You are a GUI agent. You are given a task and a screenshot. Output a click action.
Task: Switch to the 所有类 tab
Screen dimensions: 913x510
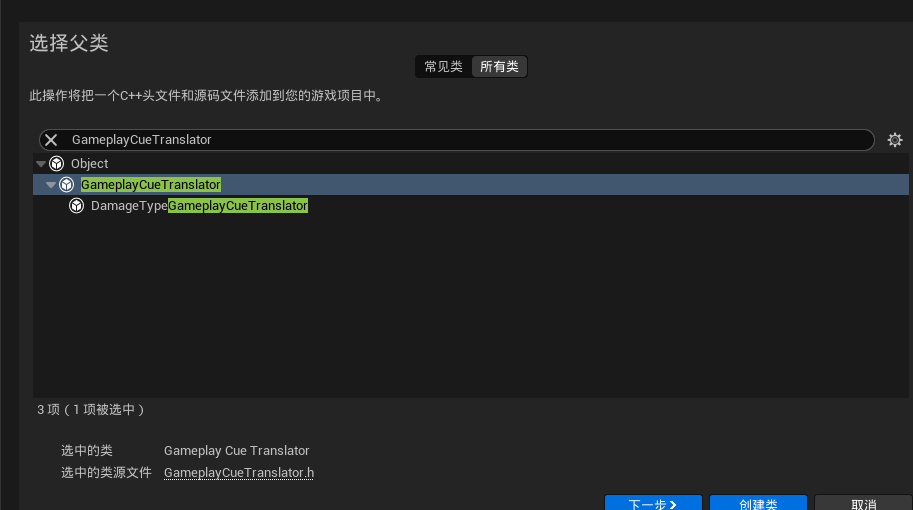[499, 67]
